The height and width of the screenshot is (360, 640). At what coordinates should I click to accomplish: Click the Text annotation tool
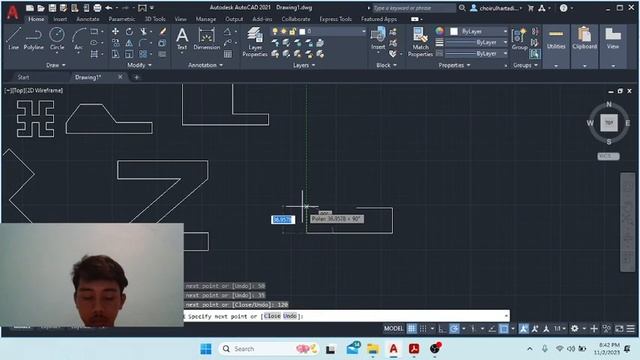pyautogui.click(x=182, y=39)
